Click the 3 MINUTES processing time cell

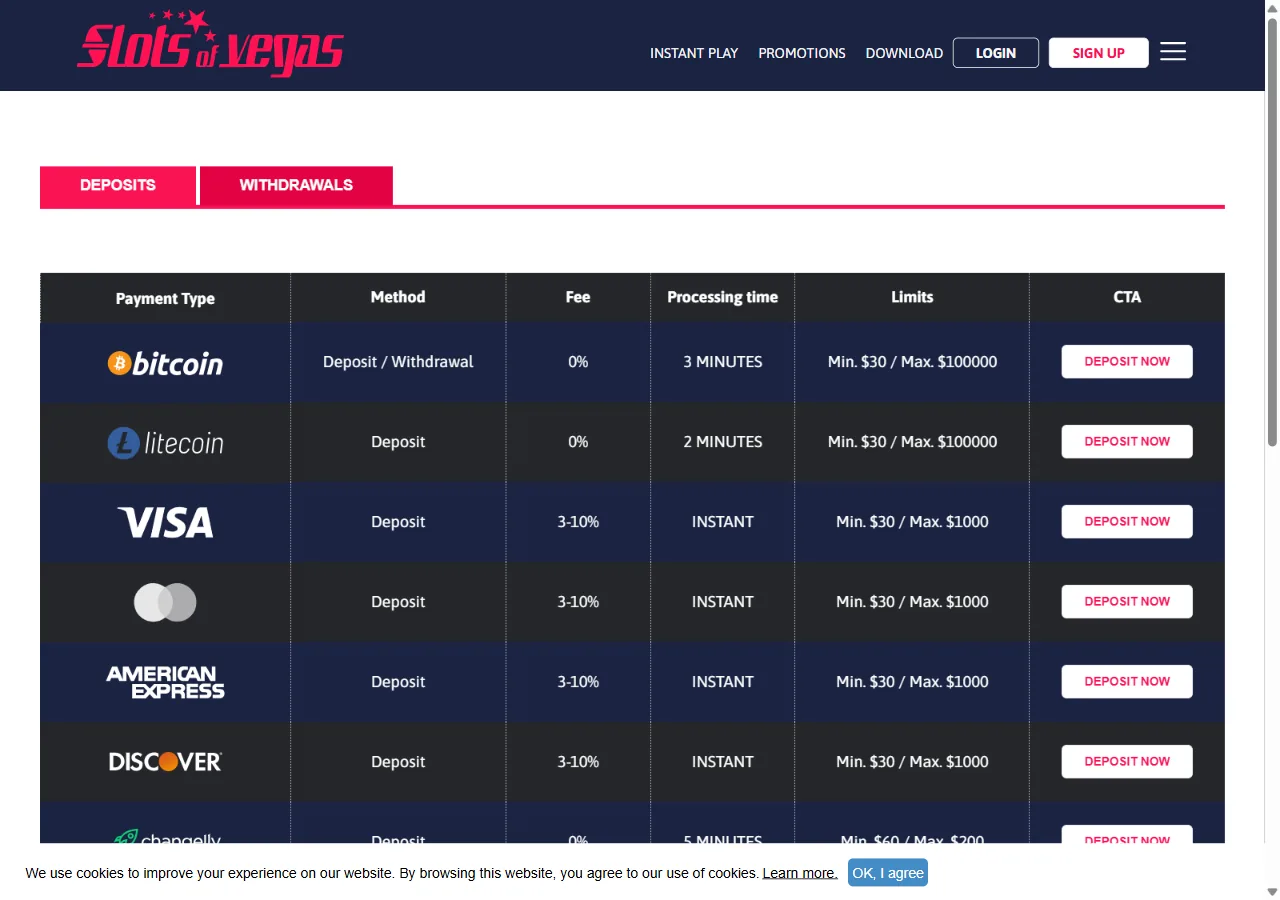click(x=722, y=362)
